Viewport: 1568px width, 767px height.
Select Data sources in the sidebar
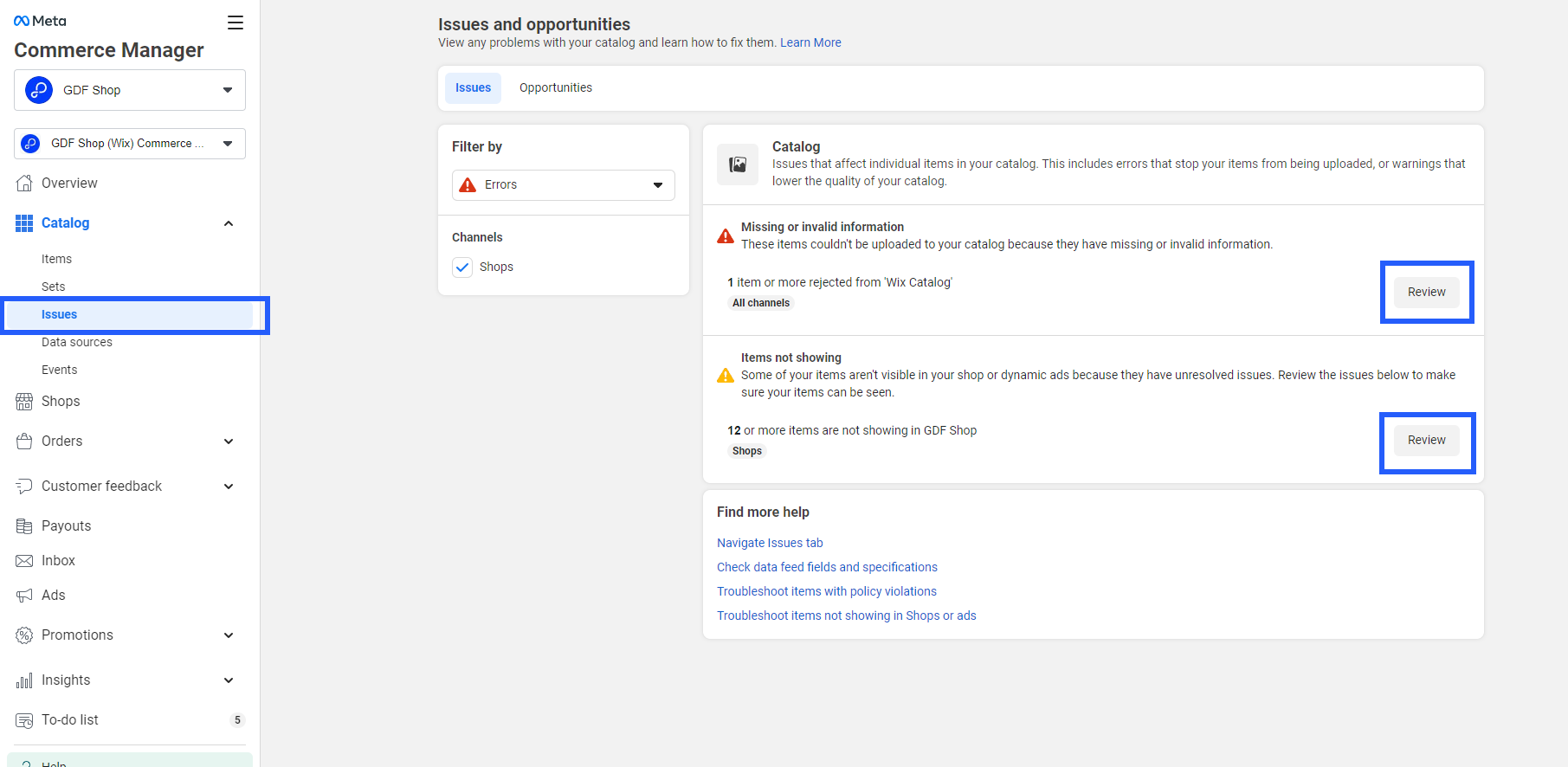(x=77, y=342)
